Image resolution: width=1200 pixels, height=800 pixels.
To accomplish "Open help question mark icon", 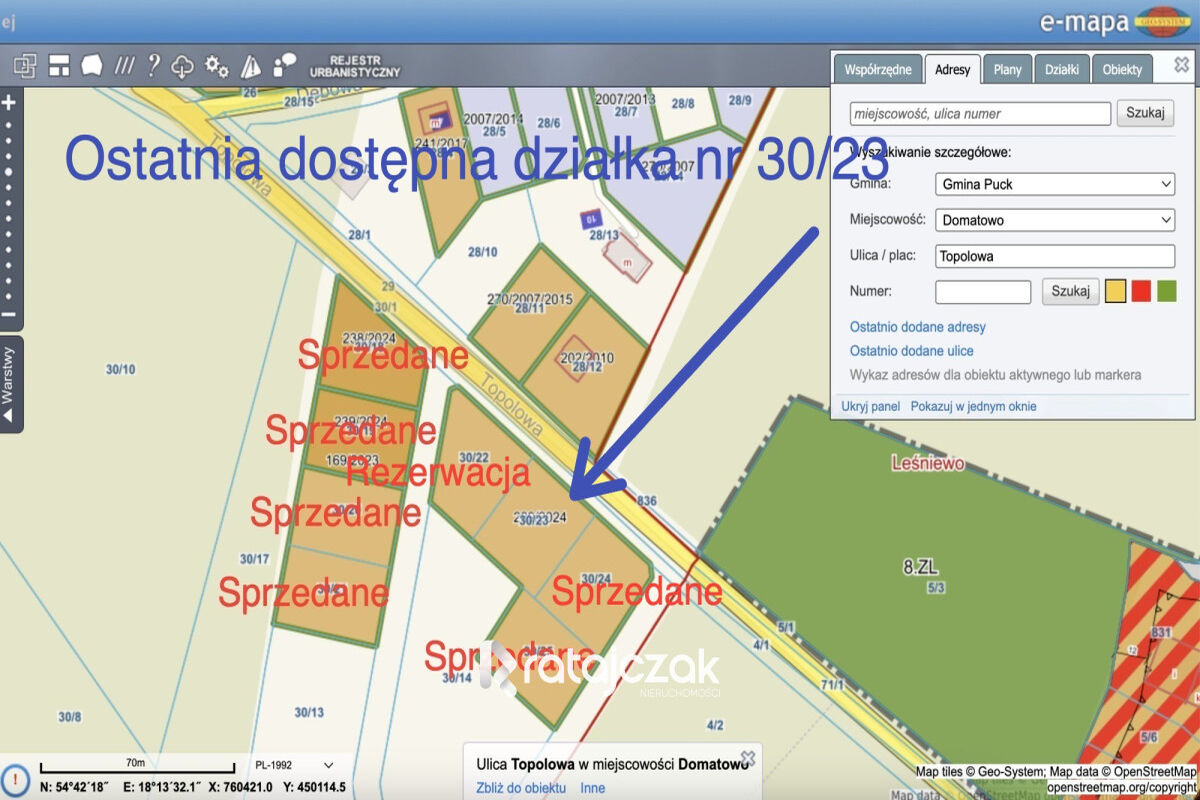I will pyautogui.click(x=153, y=66).
